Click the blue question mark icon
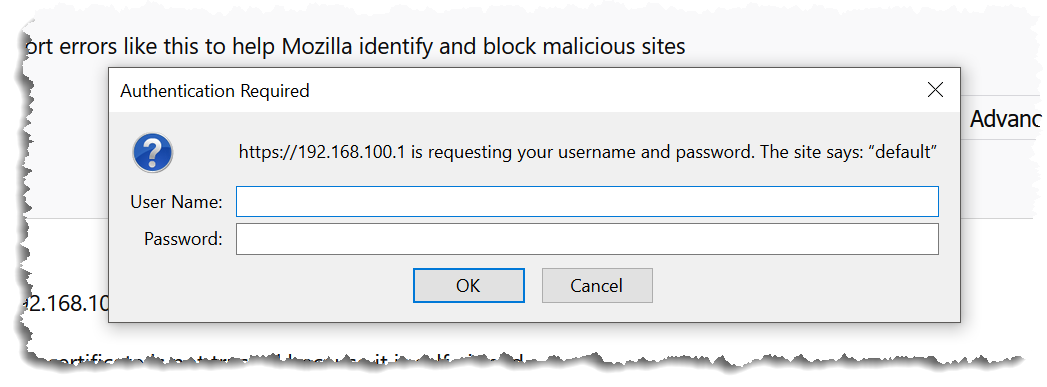1047x387 pixels. coord(153,153)
